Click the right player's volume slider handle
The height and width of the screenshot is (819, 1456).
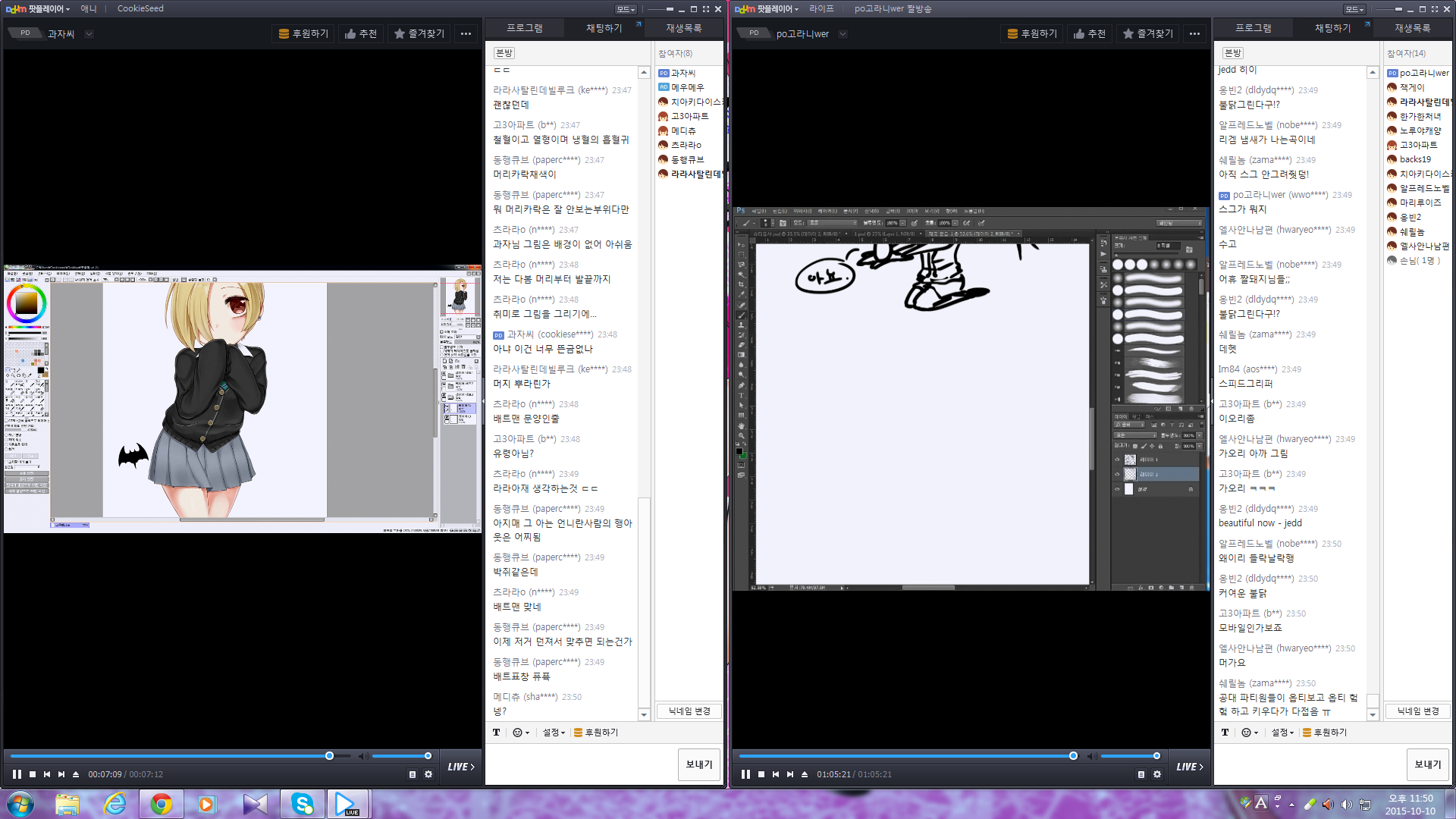1156,756
